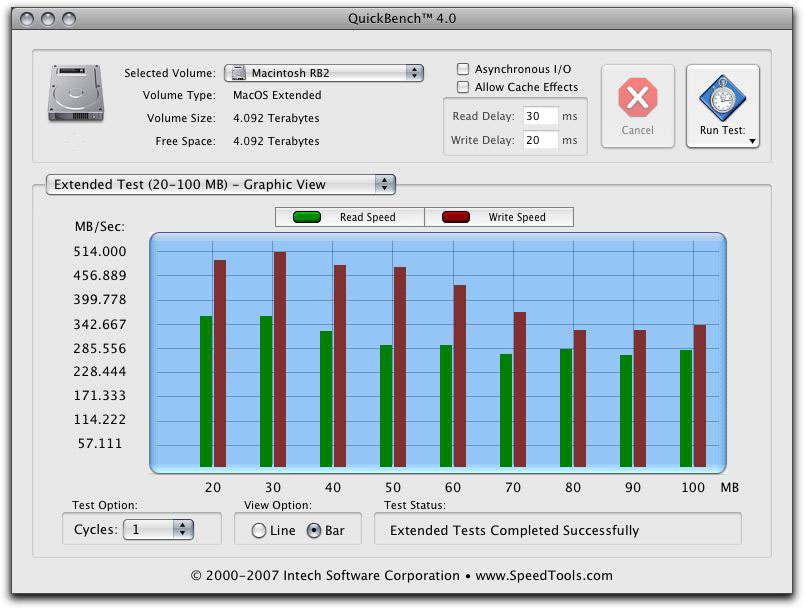Click the MacOS Extended volume type text
804x609 pixels.
click(x=277, y=95)
